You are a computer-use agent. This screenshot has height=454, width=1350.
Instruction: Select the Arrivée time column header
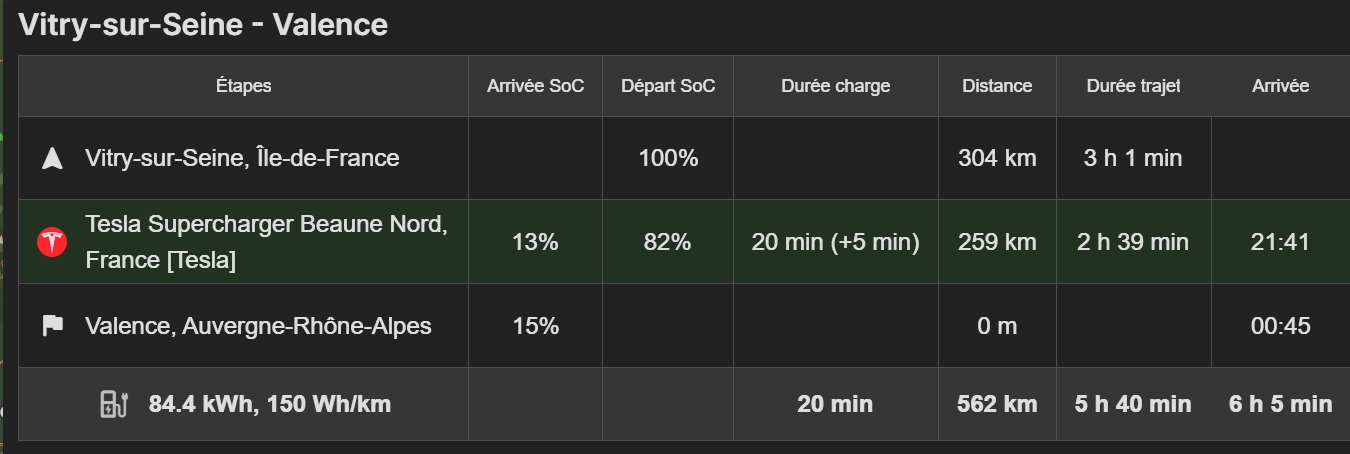click(1280, 86)
